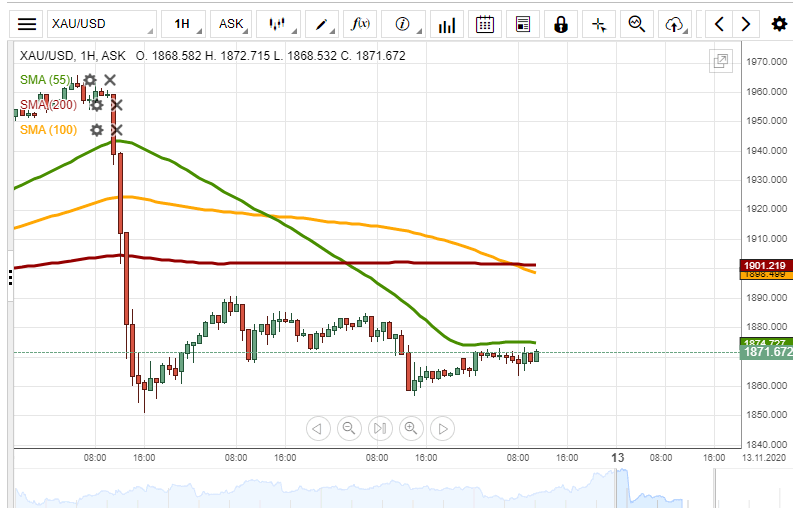The width and height of the screenshot is (793, 511).
Task: Expand the 1H timeframe dropdown
Action: [185, 24]
